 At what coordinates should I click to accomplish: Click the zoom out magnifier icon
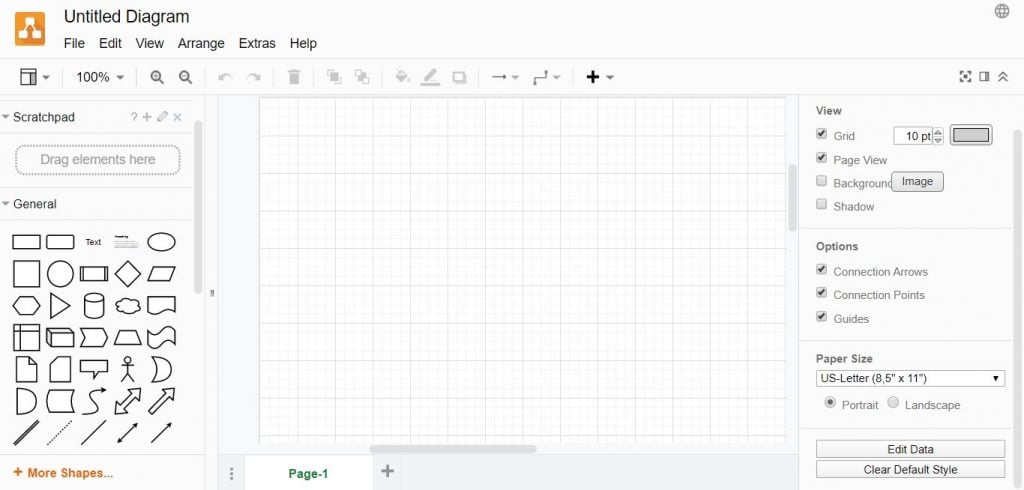[x=185, y=77]
